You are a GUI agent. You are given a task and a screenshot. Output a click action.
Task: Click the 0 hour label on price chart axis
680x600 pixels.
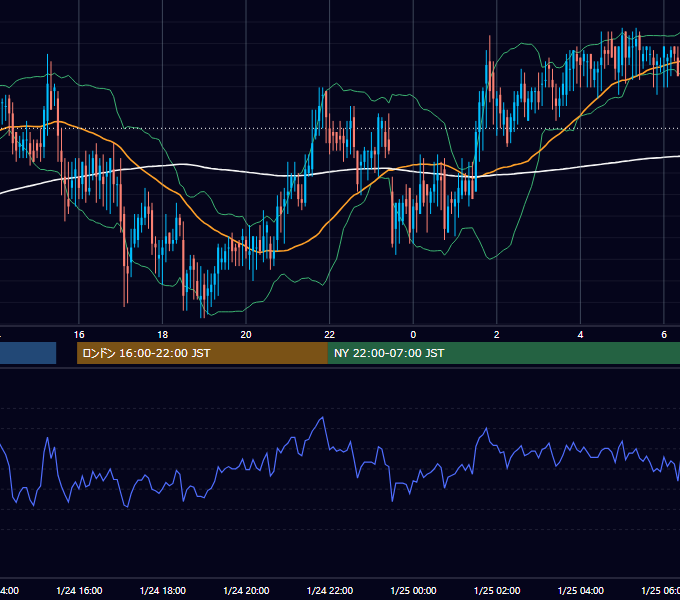(413, 335)
